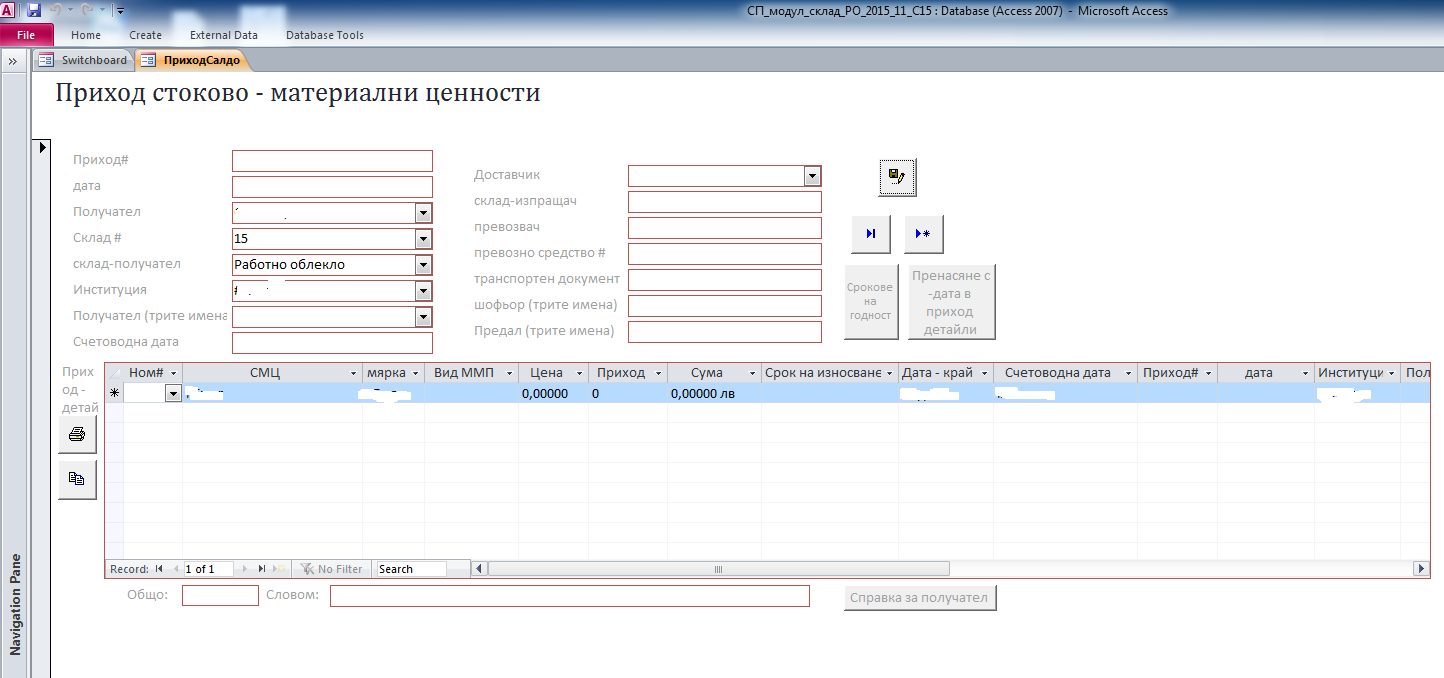Click the Срокове на годност button
The width and height of the screenshot is (1444, 678).
pyautogui.click(x=870, y=302)
